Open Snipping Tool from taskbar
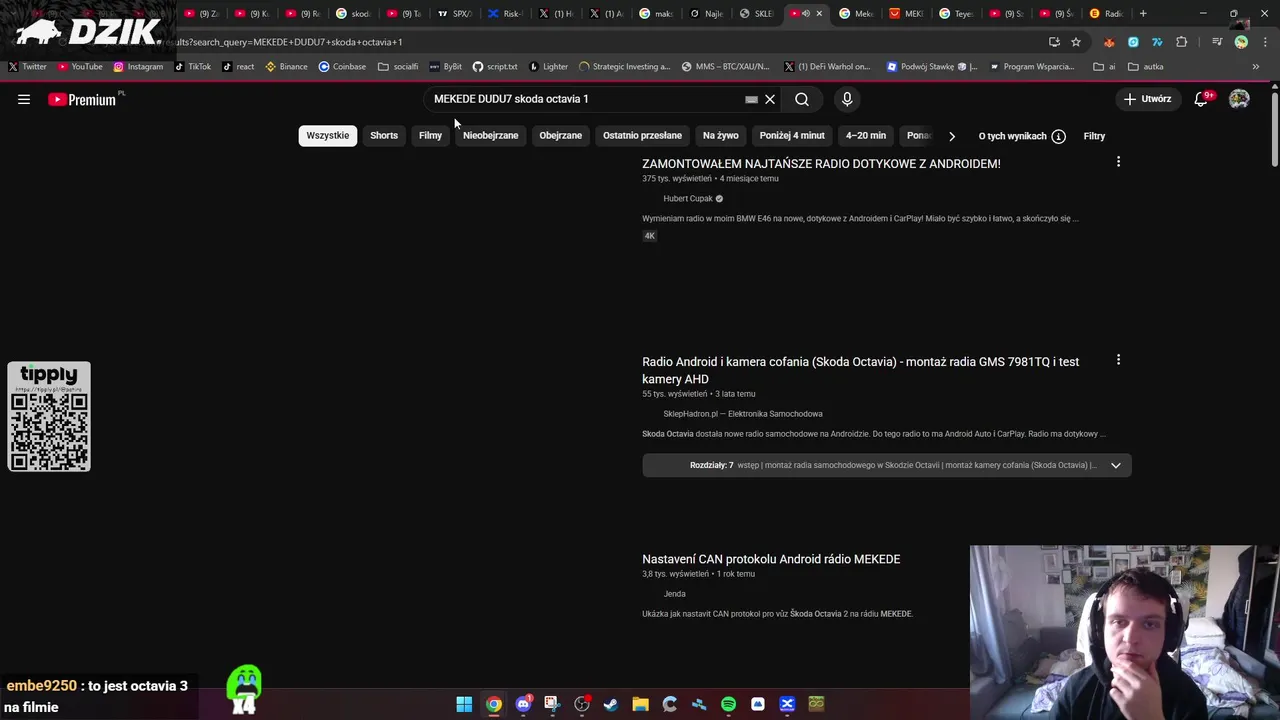Screen dimensions: 1280x720 [x=552, y=704]
